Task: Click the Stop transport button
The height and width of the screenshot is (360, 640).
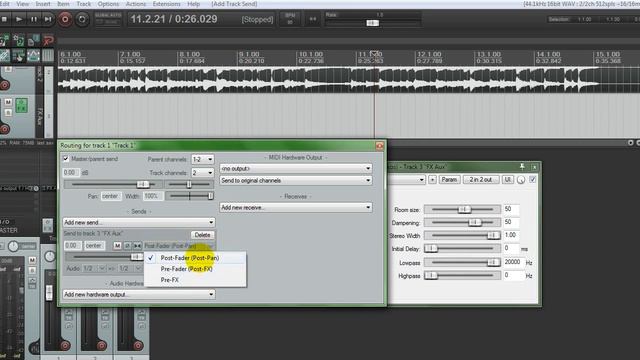Action: (x=4, y=19)
